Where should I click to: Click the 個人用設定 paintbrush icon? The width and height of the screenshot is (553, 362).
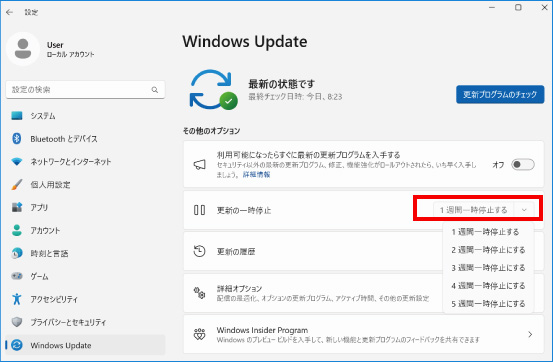[17, 185]
